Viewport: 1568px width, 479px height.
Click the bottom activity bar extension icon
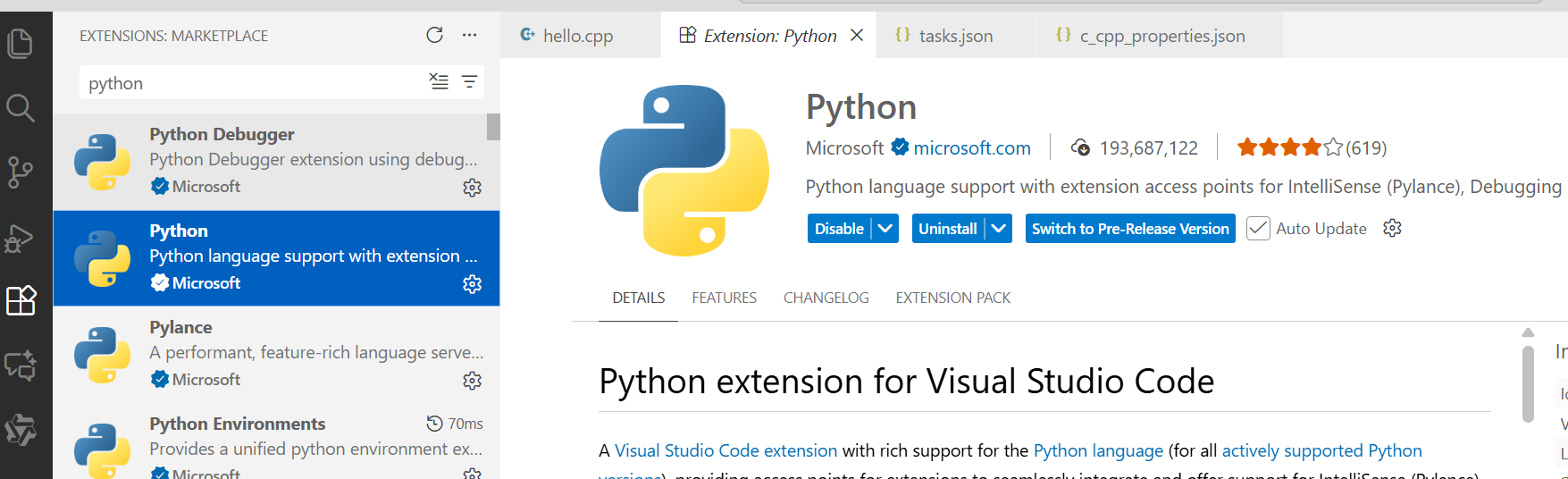(x=21, y=430)
